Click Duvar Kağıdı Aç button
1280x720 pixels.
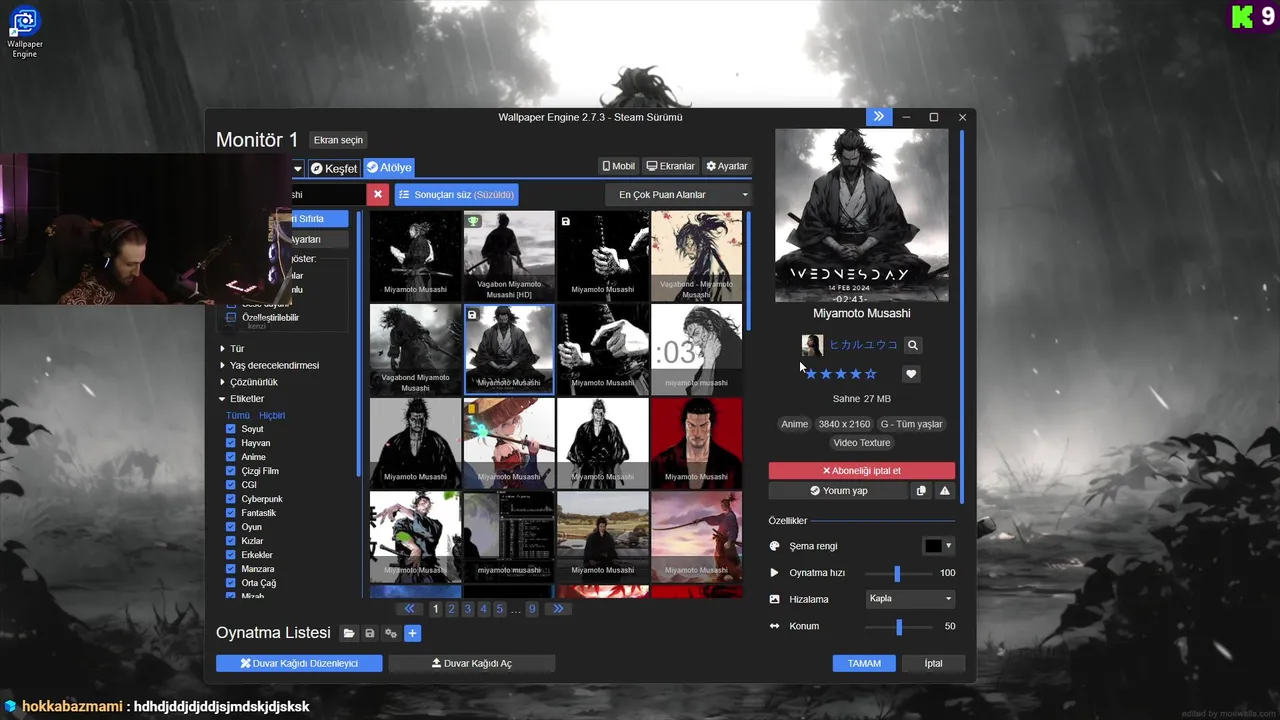(x=471, y=663)
